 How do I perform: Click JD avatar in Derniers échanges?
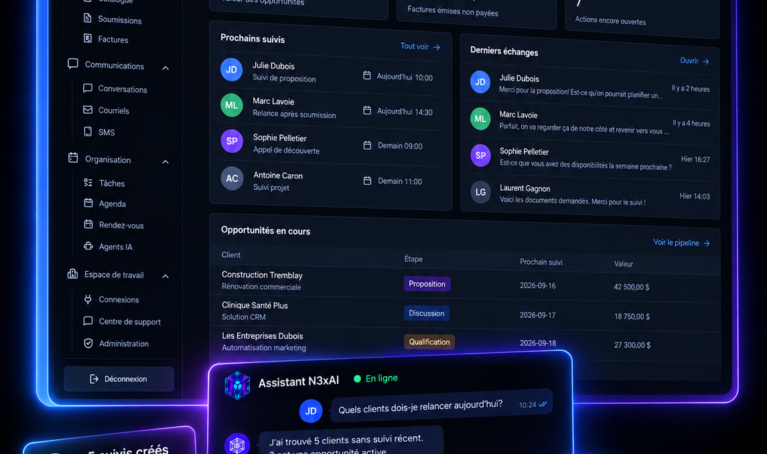coord(480,82)
